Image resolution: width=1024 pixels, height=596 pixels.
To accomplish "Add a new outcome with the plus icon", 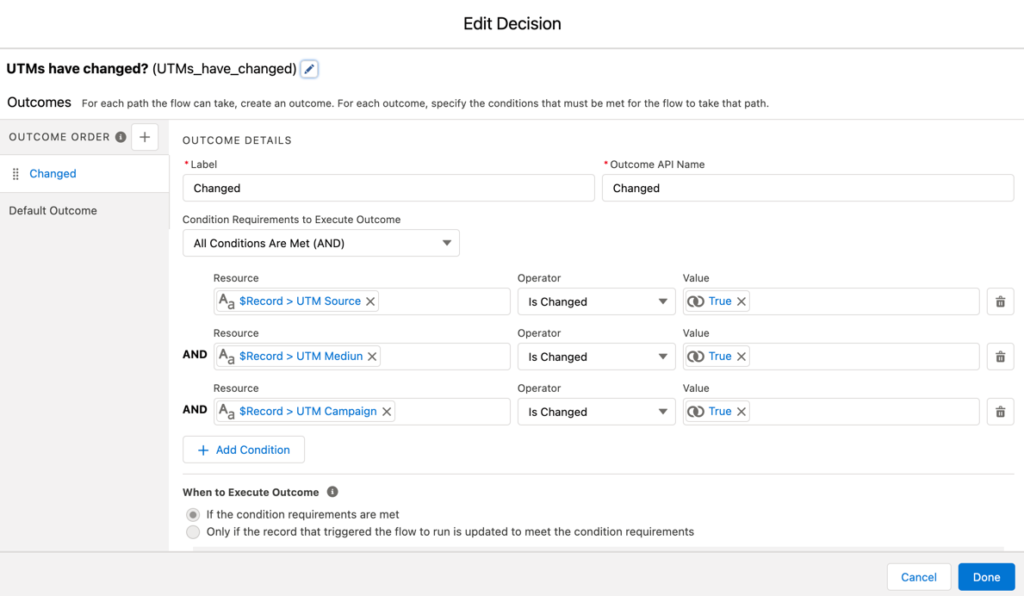I will (144, 137).
